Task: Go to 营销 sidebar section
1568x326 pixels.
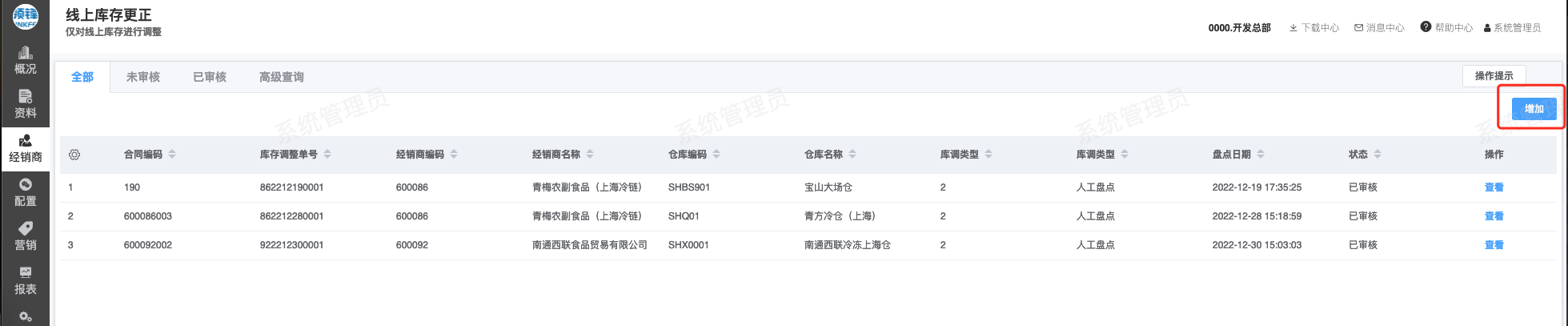Action: point(25,236)
